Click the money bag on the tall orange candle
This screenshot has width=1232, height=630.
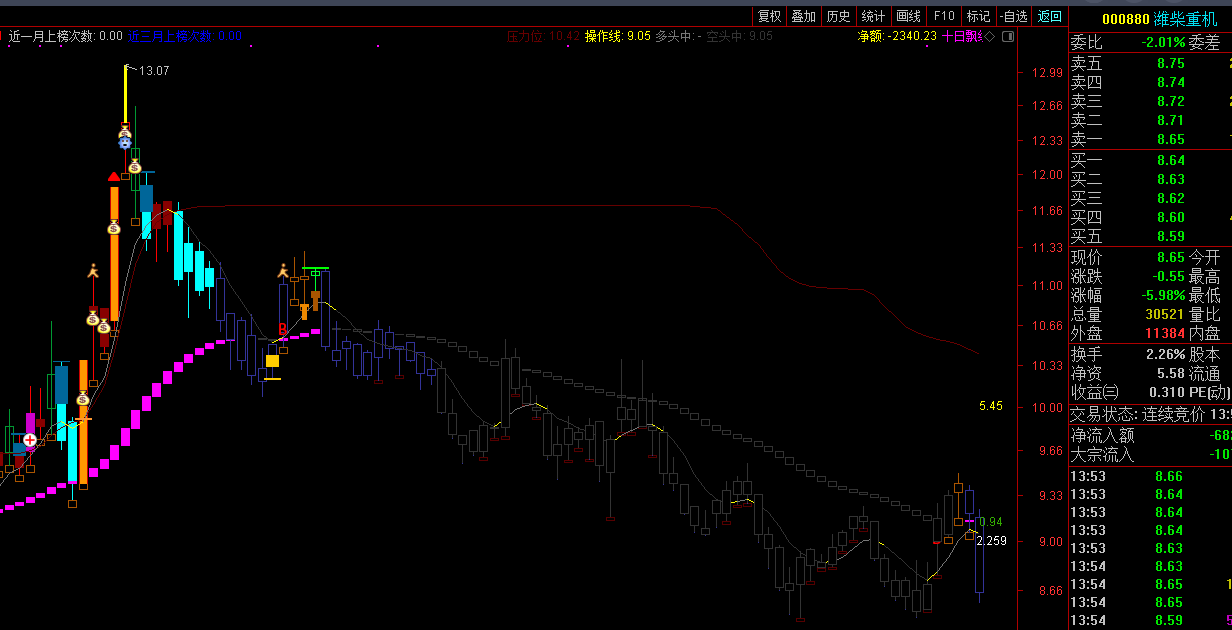114,227
